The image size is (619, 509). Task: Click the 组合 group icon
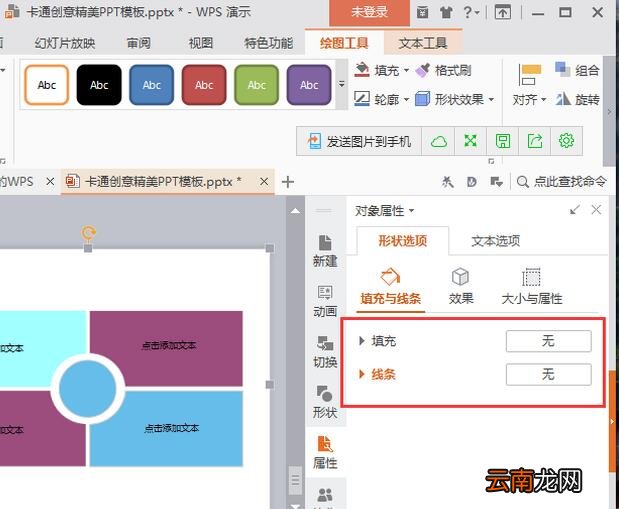point(563,70)
